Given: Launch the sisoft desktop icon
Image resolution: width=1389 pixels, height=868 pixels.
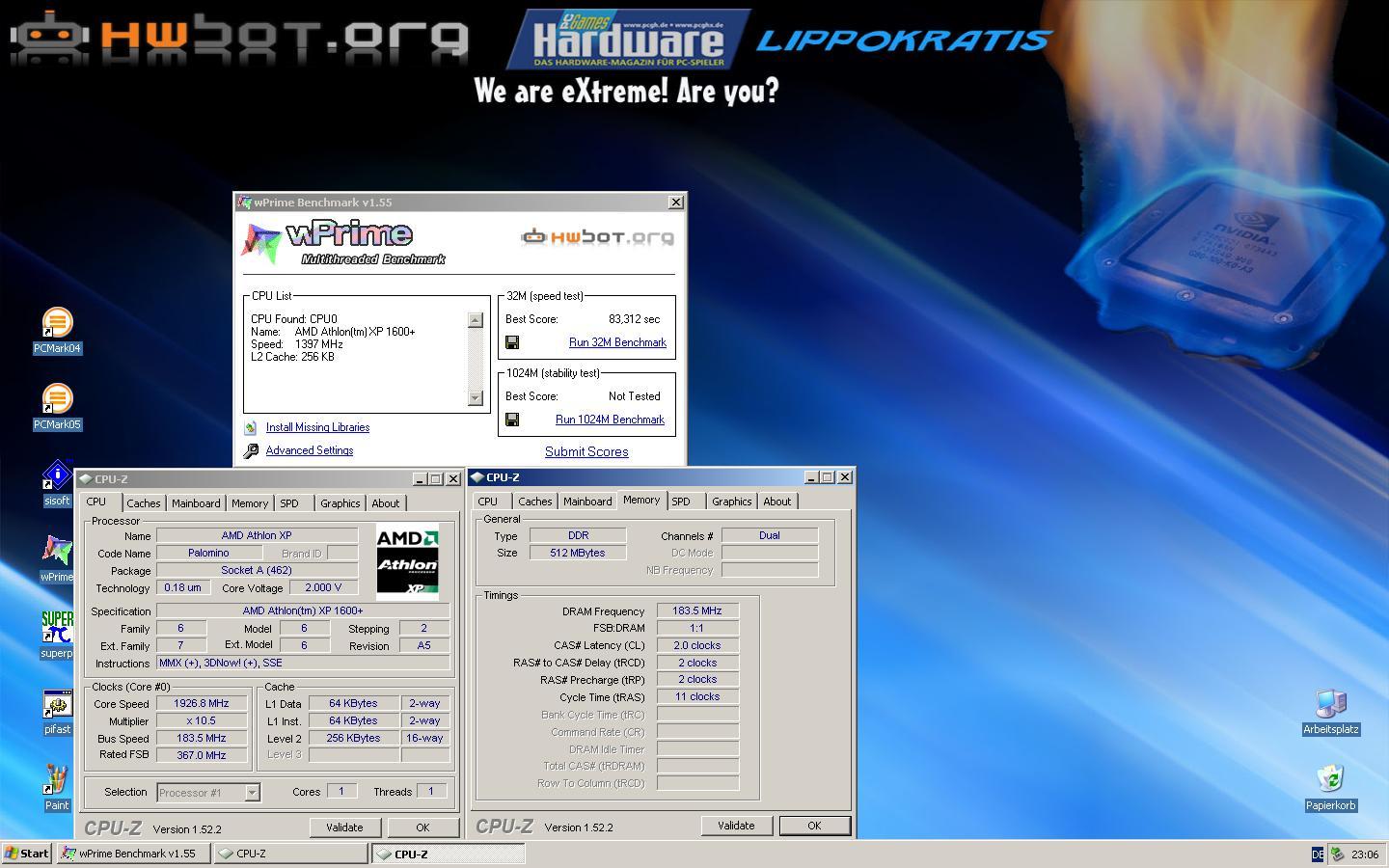Looking at the screenshot, I should click(x=57, y=475).
